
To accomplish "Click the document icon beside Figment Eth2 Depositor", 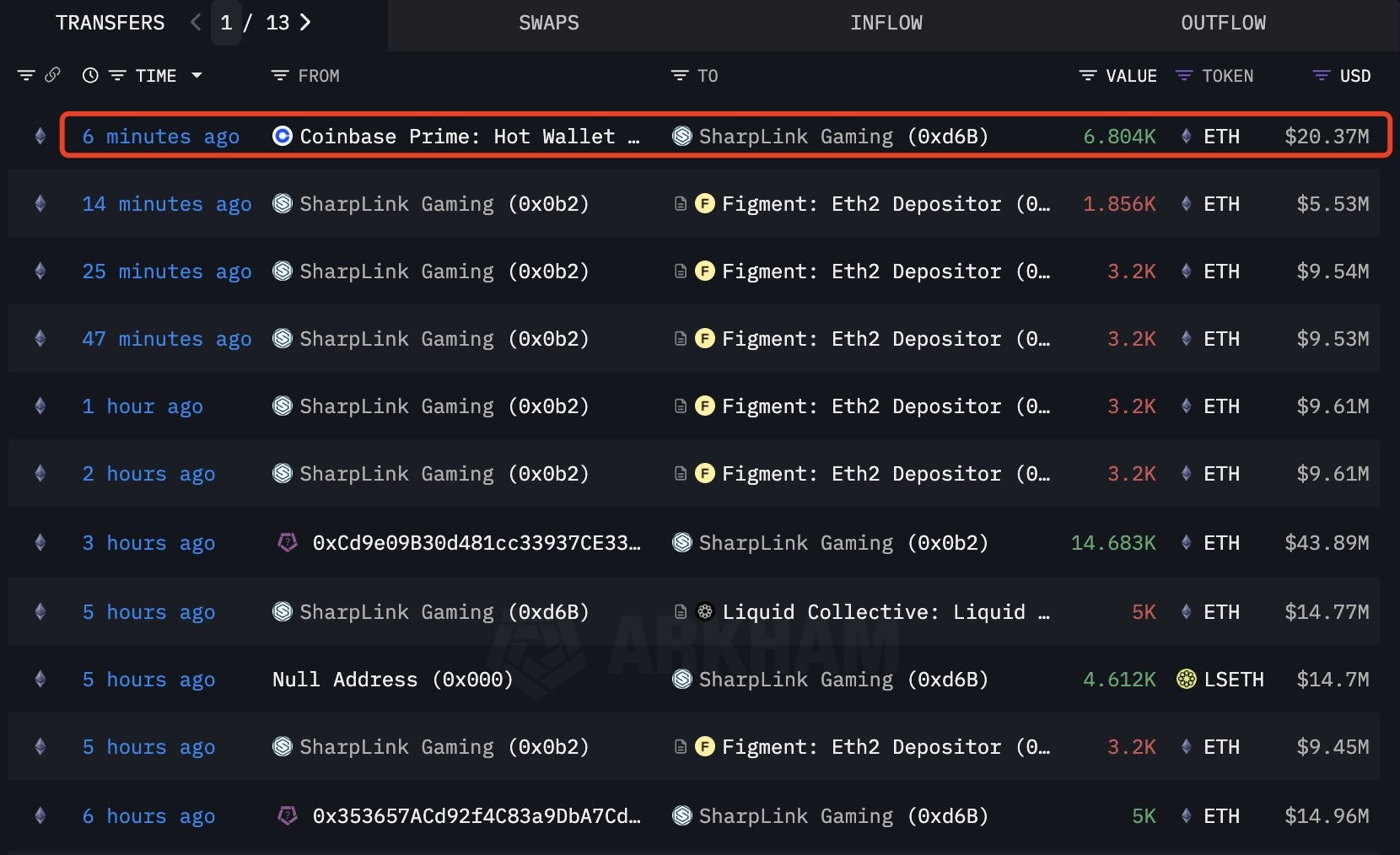I will 681,203.
